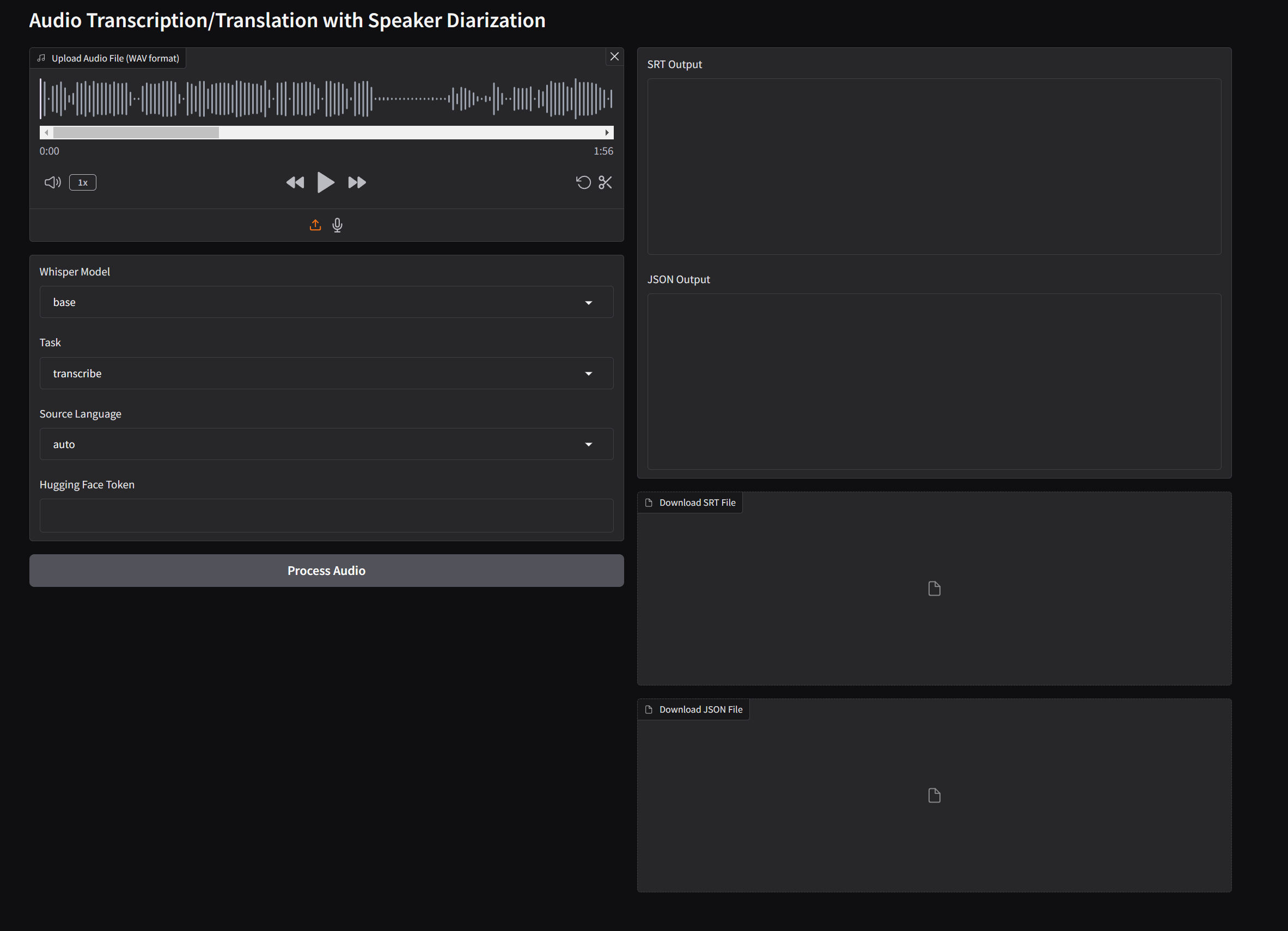
Task: Focus the Hugging Face Token field
Action: click(x=327, y=516)
